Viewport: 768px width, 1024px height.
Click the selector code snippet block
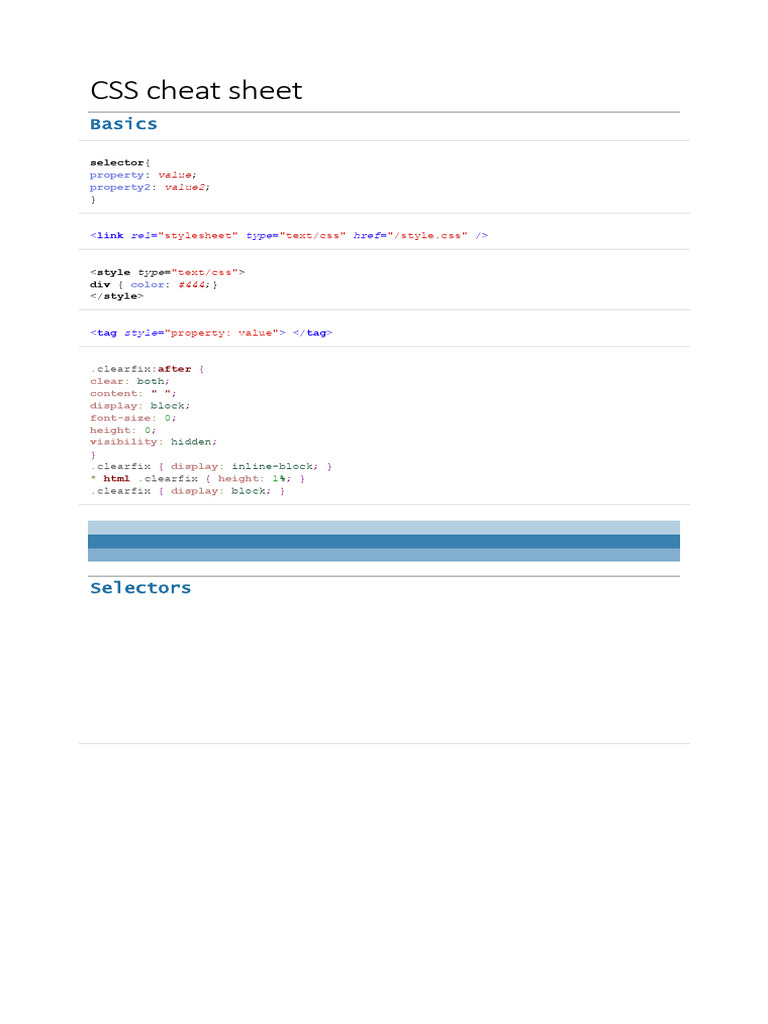(x=150, y=181)
